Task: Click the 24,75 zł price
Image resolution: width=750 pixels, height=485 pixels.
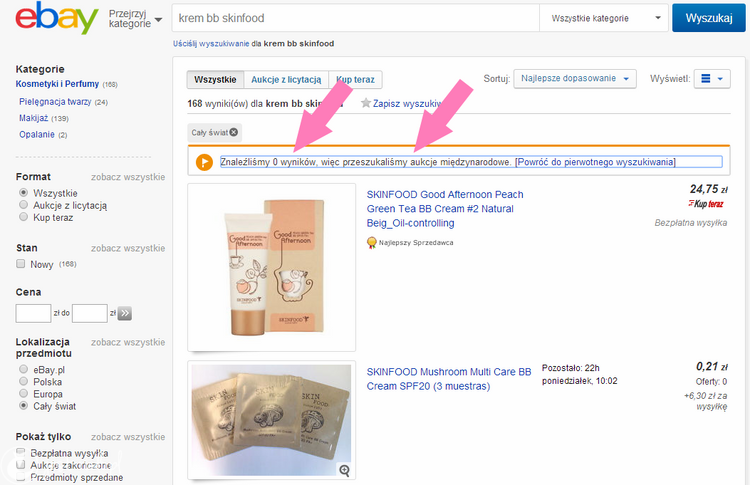Action: tap(708, 189)
